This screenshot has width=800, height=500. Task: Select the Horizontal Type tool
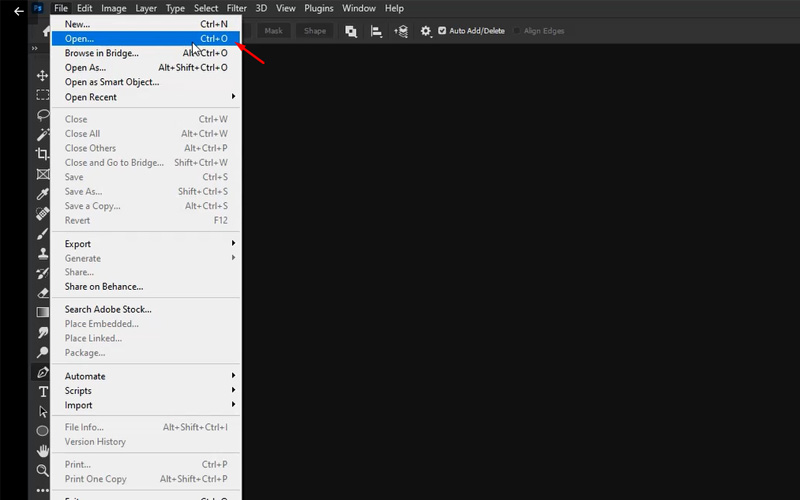[x=42, y=392]
